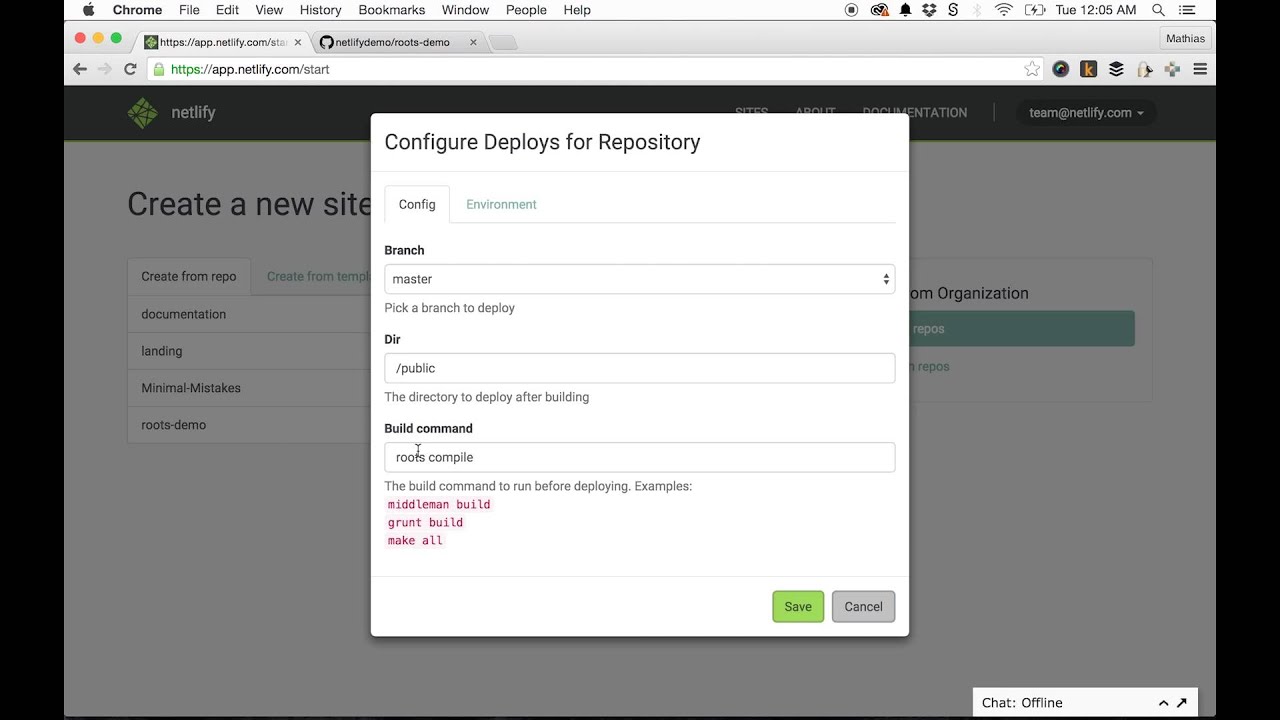Select the landing repo row
Screen dimensions: 1280x720
(249, 351)
